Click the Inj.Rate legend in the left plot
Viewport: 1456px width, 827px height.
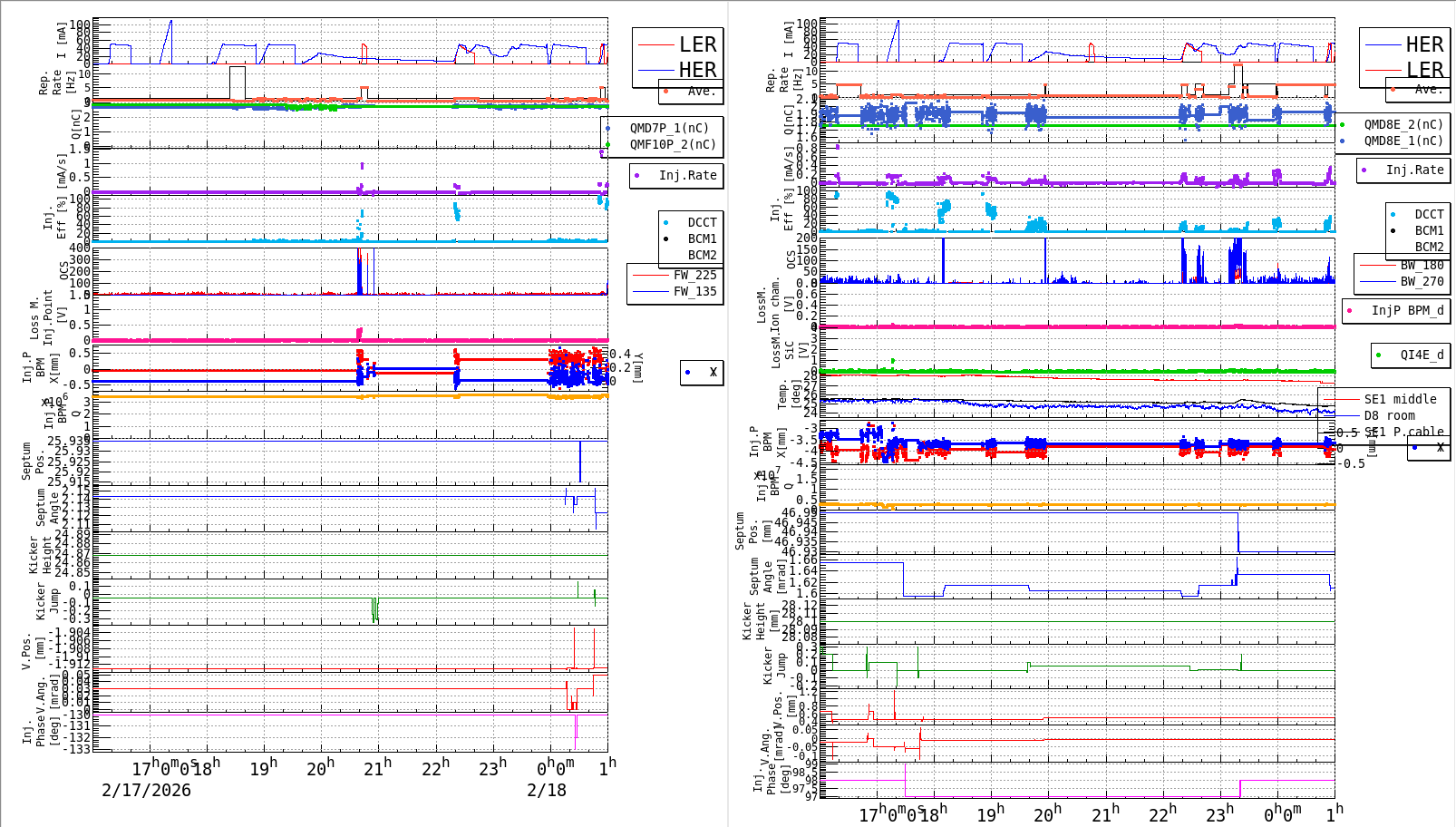tap(687, 175)
